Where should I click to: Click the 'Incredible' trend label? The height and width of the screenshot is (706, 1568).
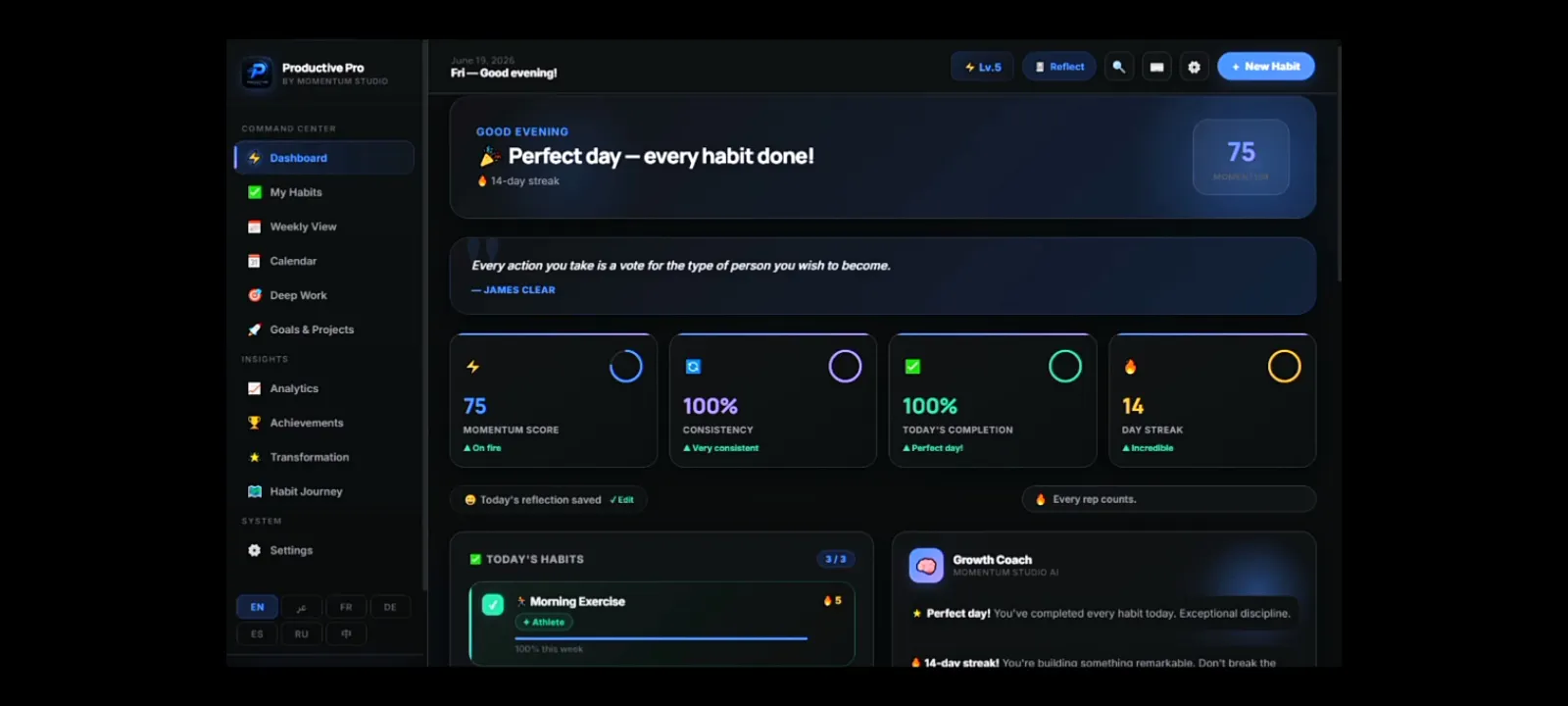[x=1148, y=448]
